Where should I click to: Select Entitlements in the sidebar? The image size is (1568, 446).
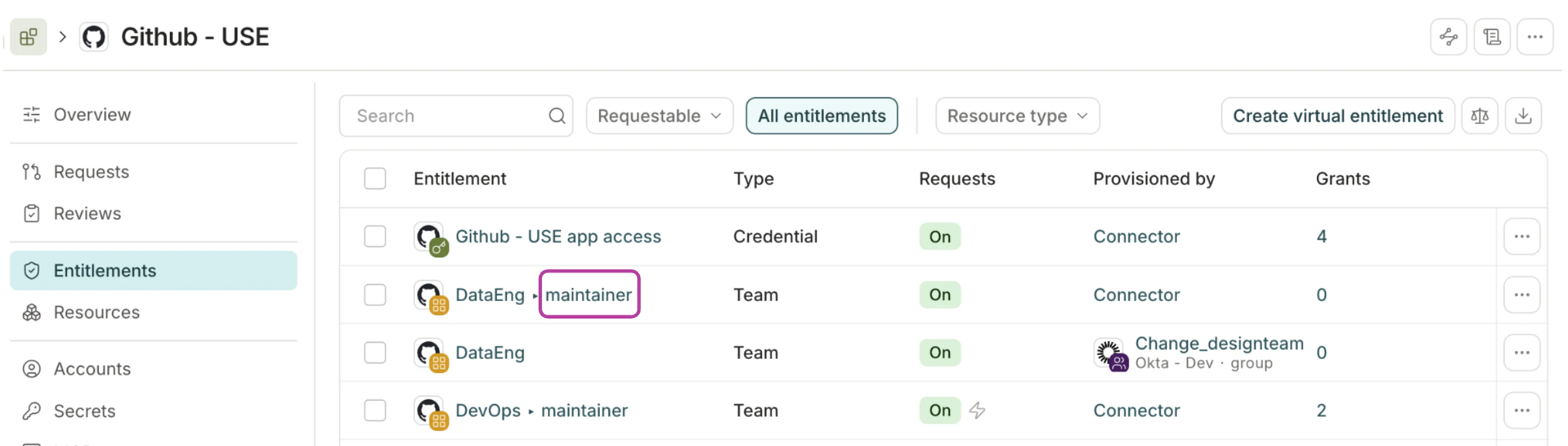pyautogui.click(x=154, y=270)
